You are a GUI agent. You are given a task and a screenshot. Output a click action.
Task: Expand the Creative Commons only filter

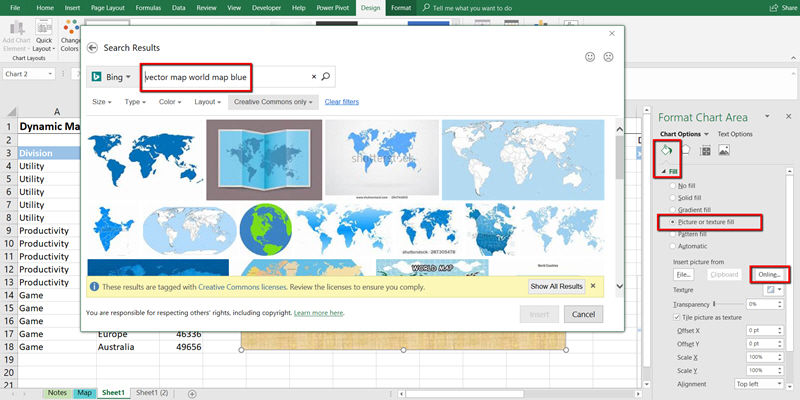pyautogui.click(x=273, y=102)
